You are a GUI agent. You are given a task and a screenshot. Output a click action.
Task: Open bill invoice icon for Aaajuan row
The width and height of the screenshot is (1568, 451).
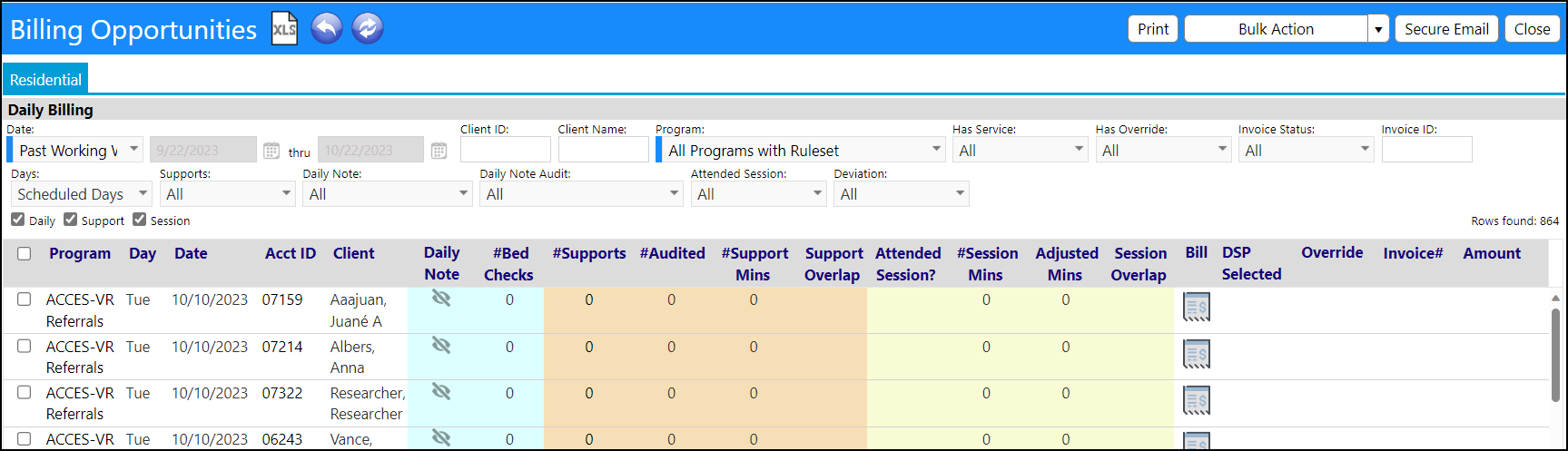coord(1197,307)
